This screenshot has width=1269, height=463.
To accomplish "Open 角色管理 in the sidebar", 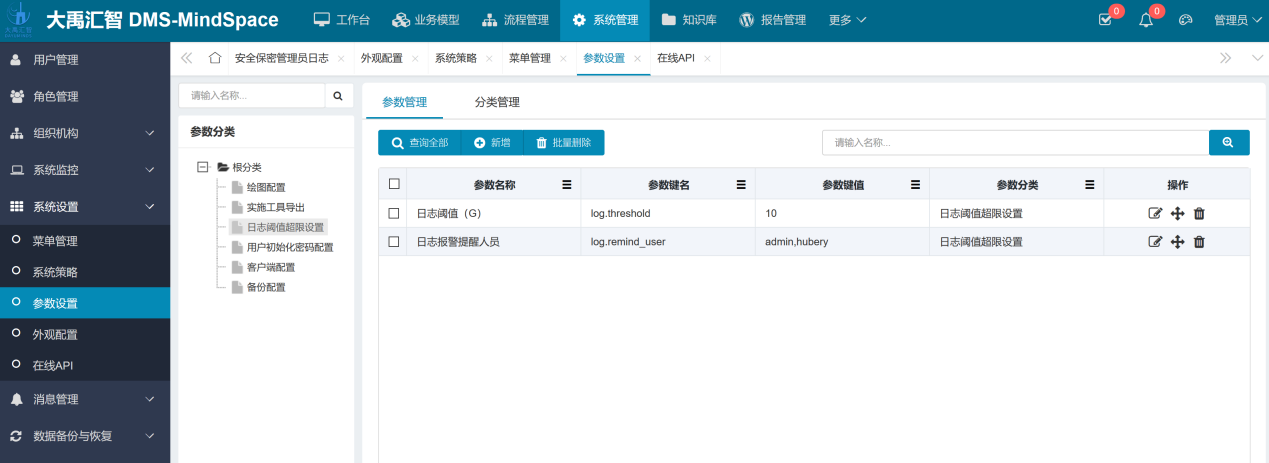I will 85,97.
